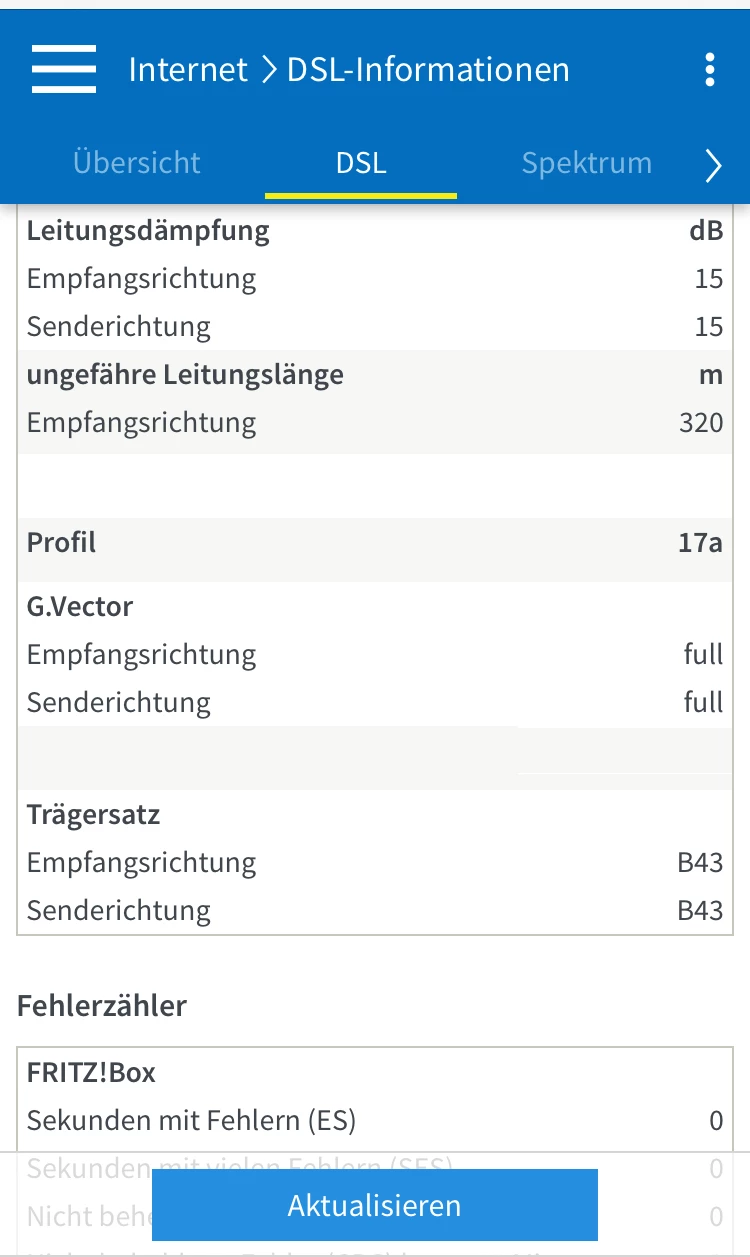The width and height of the screenshot is (750, 1257).
Task: Open the Spektrum tab
Action: 586,163
